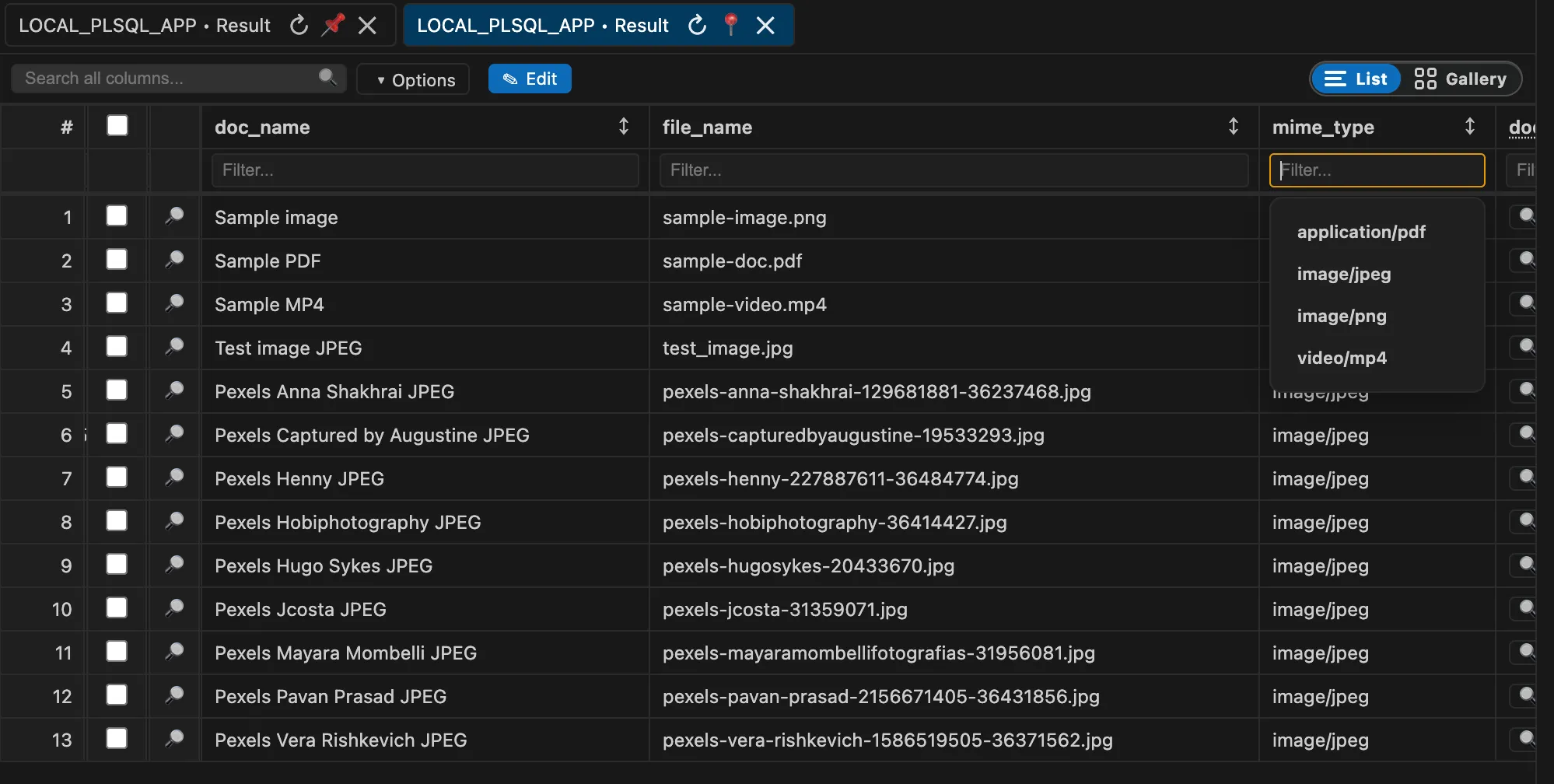Open the Options dropdown
The image size is (1554, 784).
coord(413,79)
